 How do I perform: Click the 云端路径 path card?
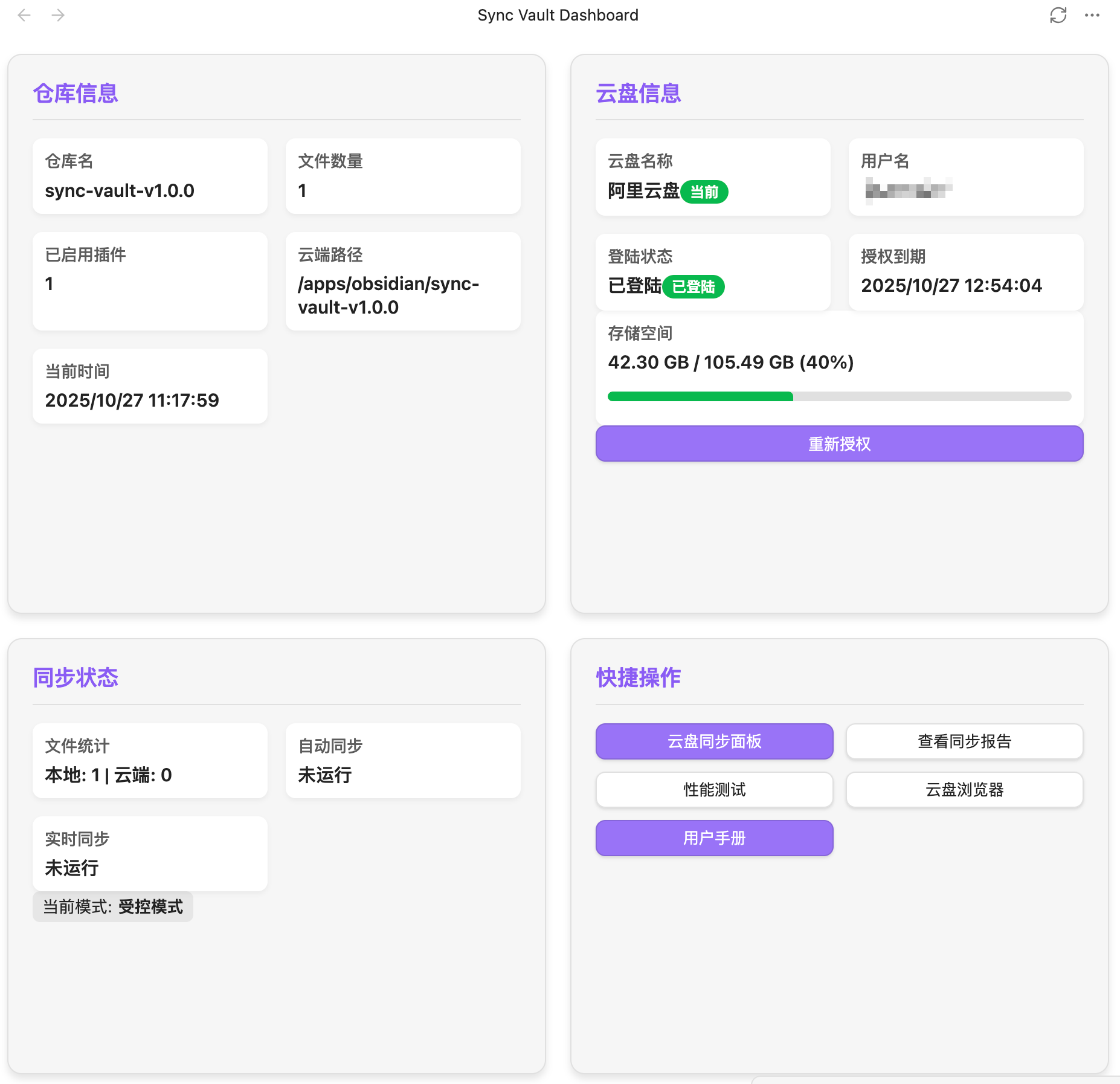[x=403, y=281]
